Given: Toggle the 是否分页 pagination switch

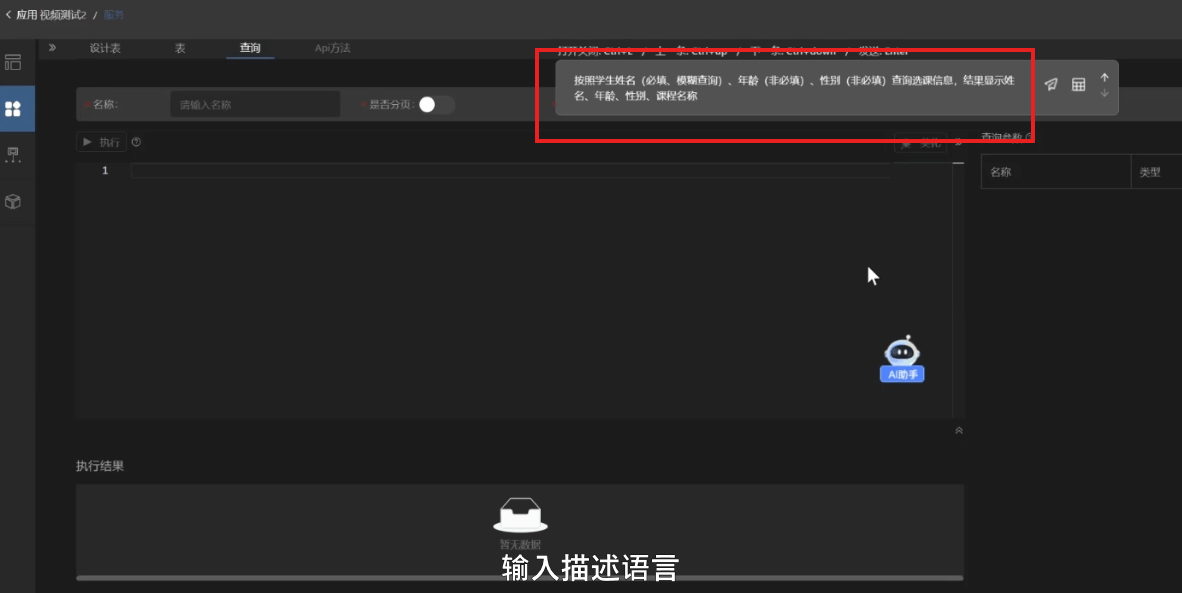Looking at the screenshot, I should (433, 104).
